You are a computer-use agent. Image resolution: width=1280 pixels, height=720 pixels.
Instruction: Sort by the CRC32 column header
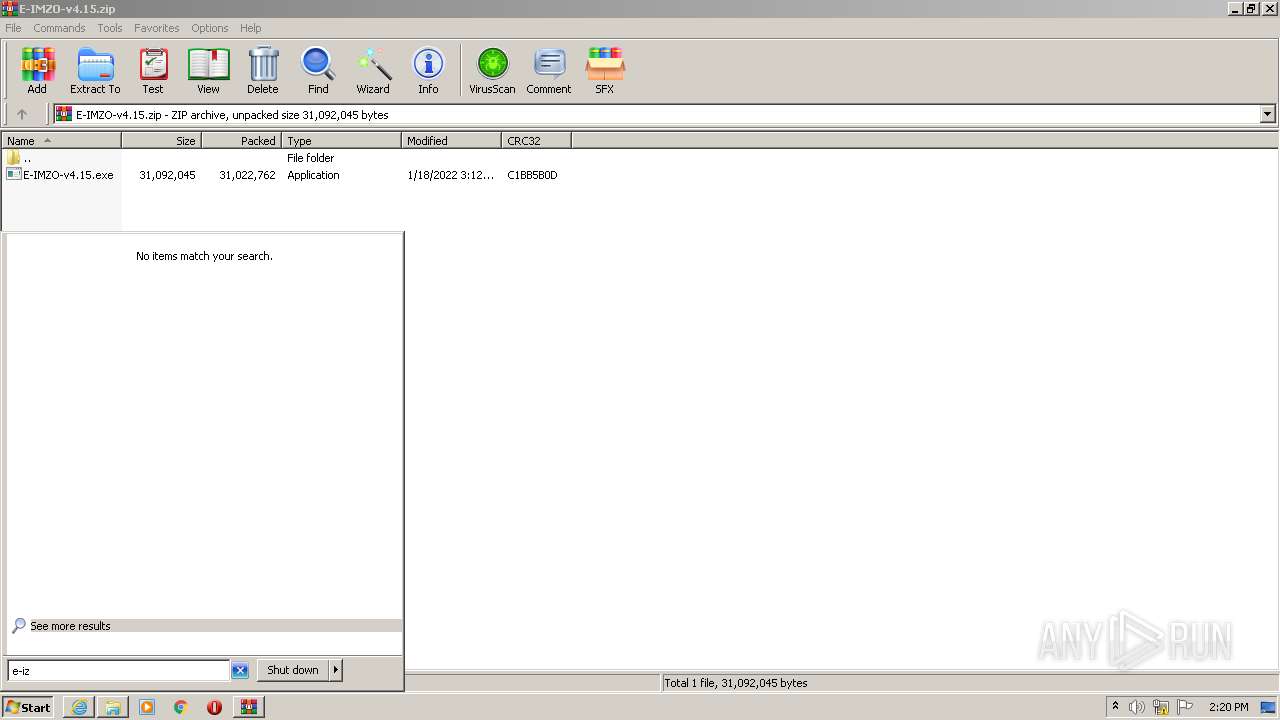pos(536,141)
